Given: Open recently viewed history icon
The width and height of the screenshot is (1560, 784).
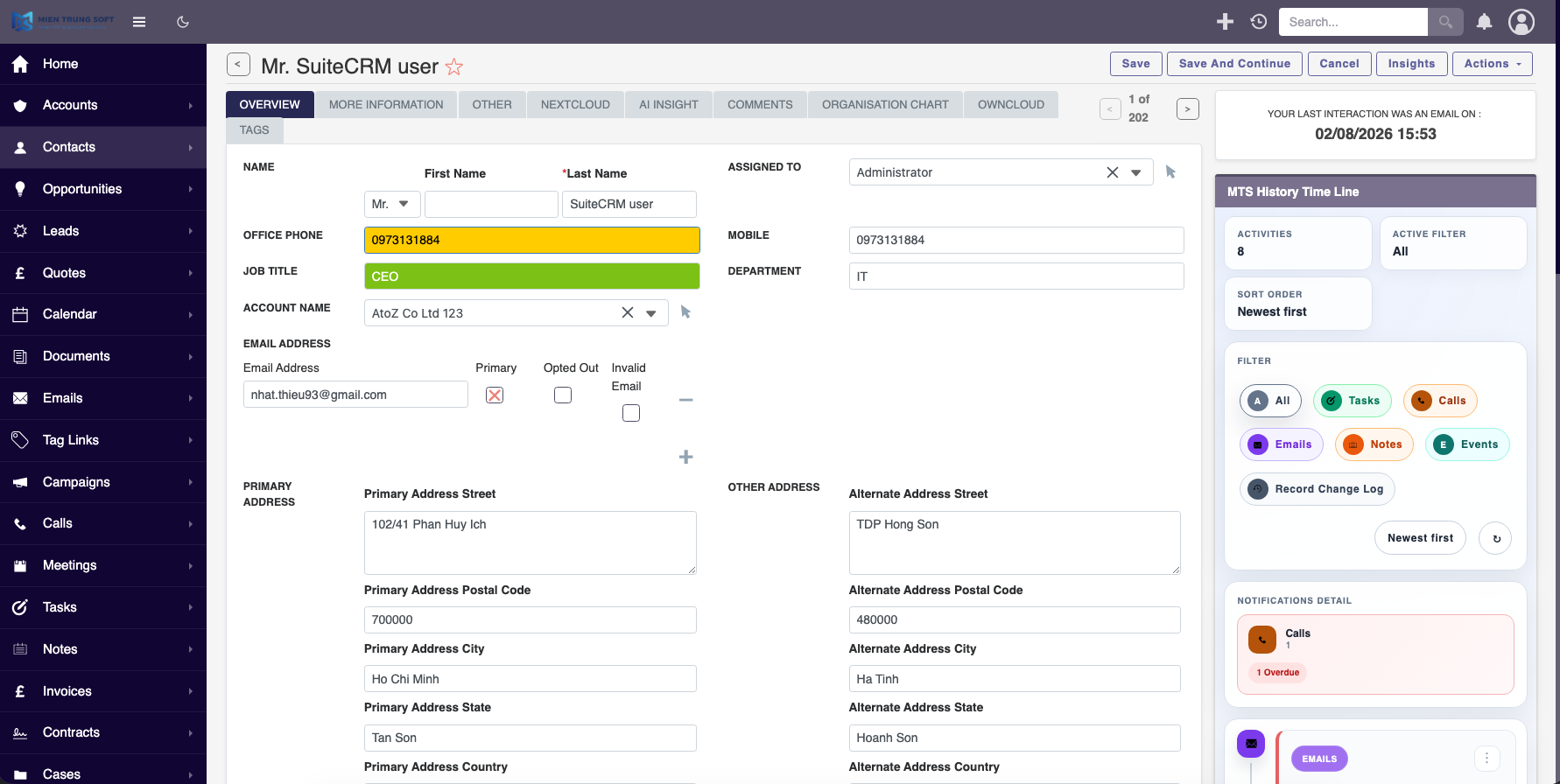Looking at the screenshot, I should [1259, 22].
